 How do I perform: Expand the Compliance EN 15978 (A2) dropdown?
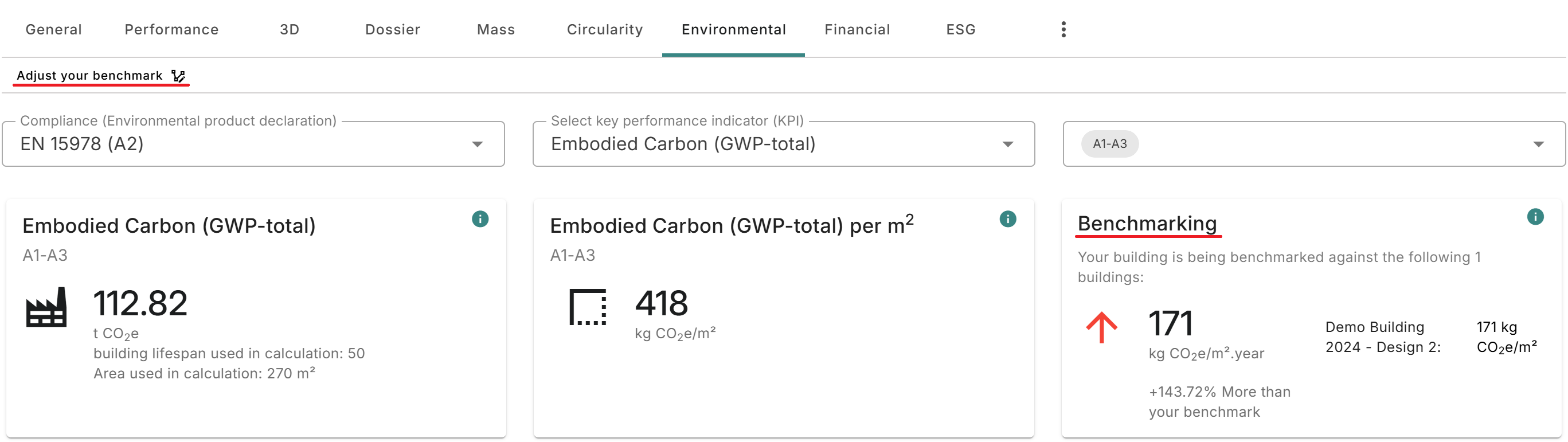pos(253,144)
